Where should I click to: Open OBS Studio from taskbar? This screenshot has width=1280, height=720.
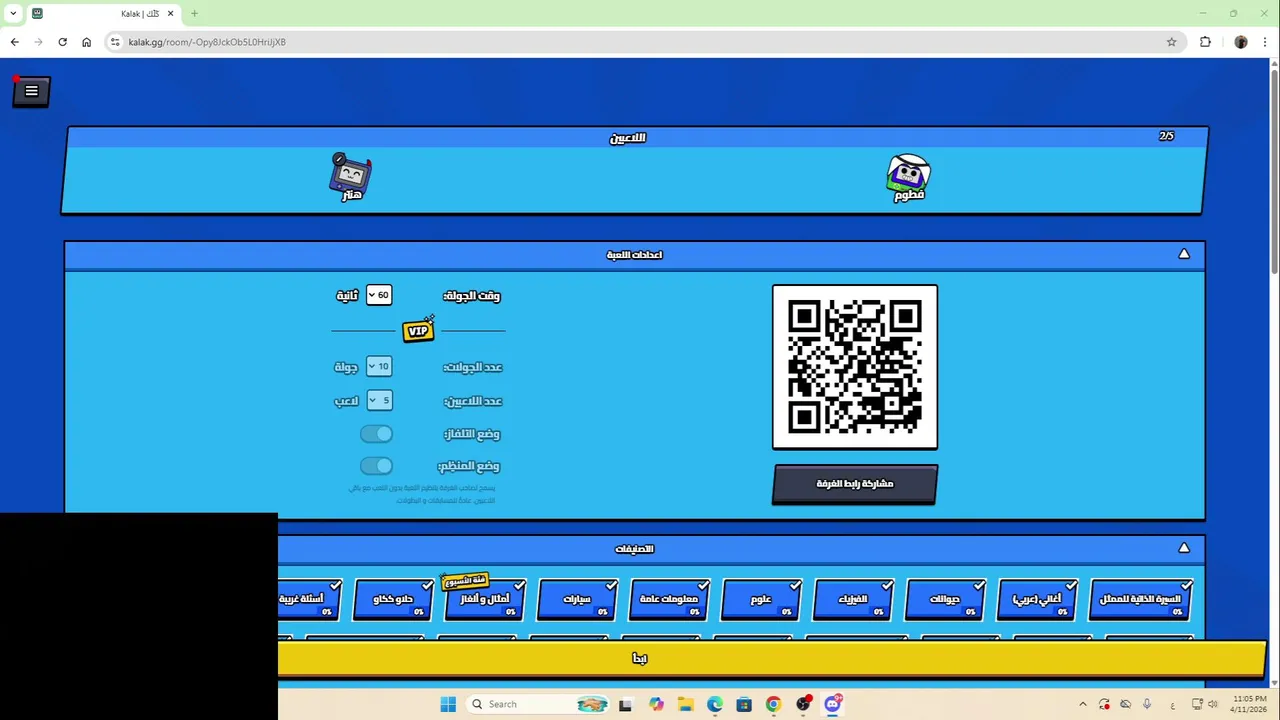(803, 704)
